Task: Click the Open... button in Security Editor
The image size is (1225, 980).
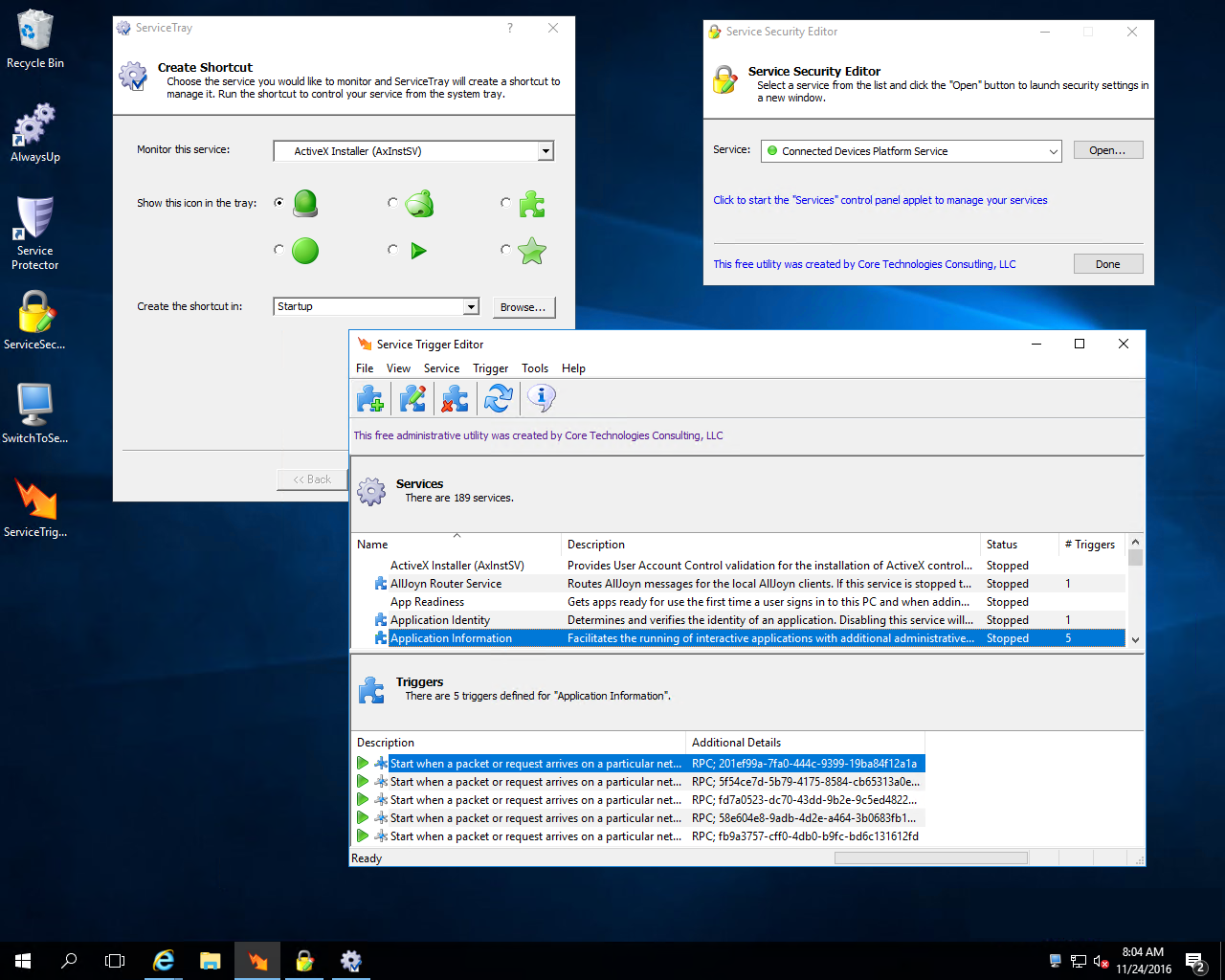Action: click(1107, 150)
